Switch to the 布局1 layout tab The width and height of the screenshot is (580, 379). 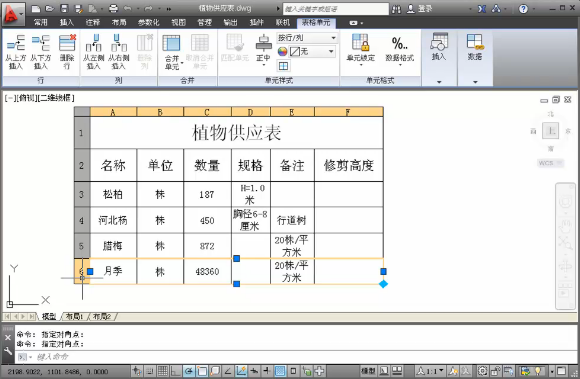[x=74, y=317]
